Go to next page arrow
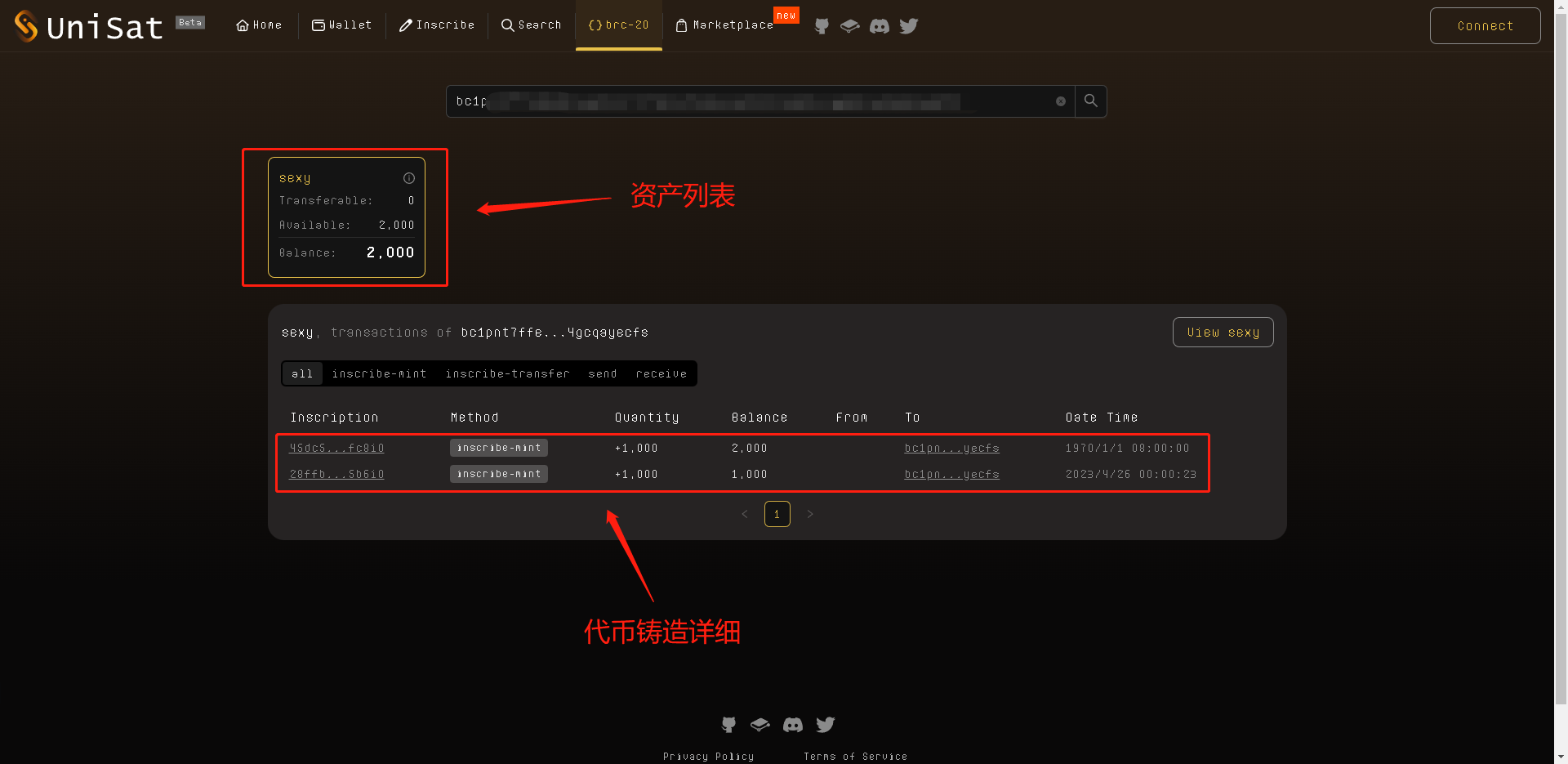Viewport: 1568px width, 764px height. tap(810, 514)
